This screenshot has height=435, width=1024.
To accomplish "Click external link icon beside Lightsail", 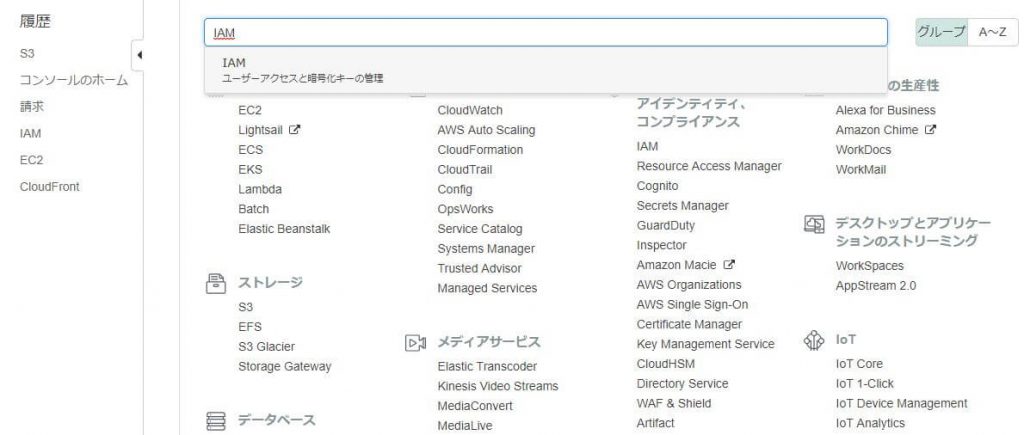I will pos(295,129).
